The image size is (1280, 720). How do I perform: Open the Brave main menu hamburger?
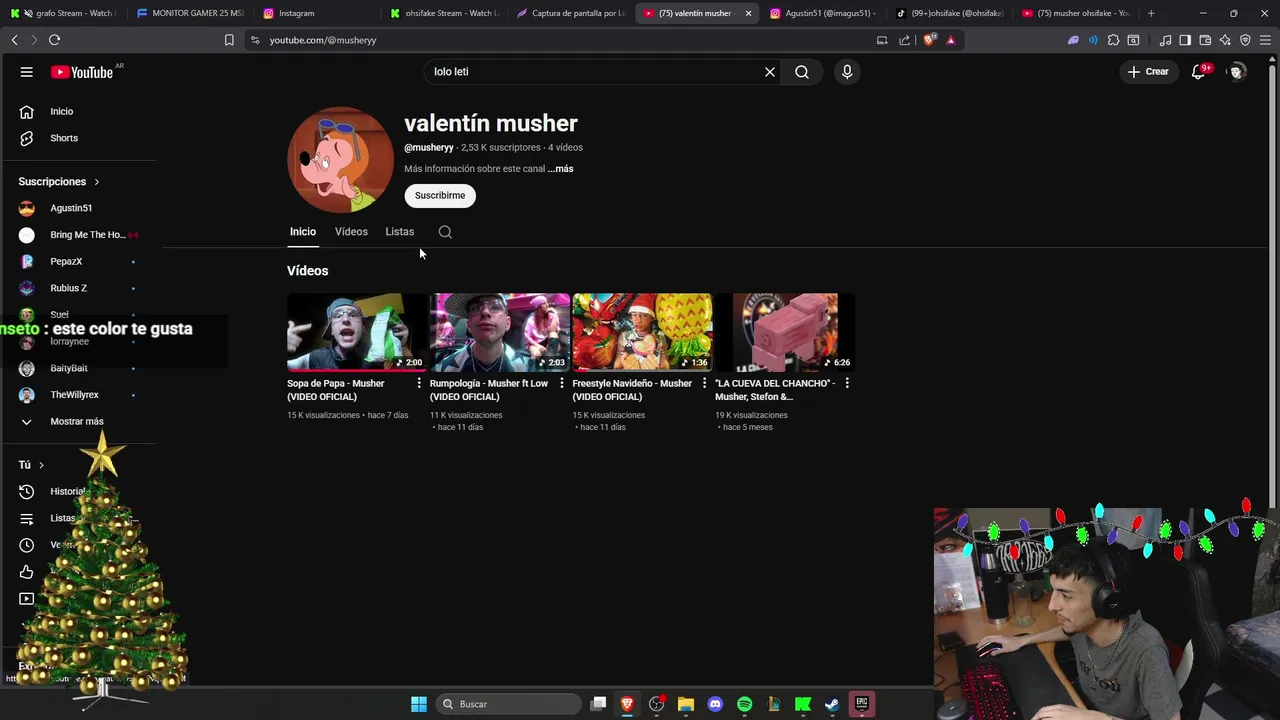pyautogui.click(x=1265, y=40)
